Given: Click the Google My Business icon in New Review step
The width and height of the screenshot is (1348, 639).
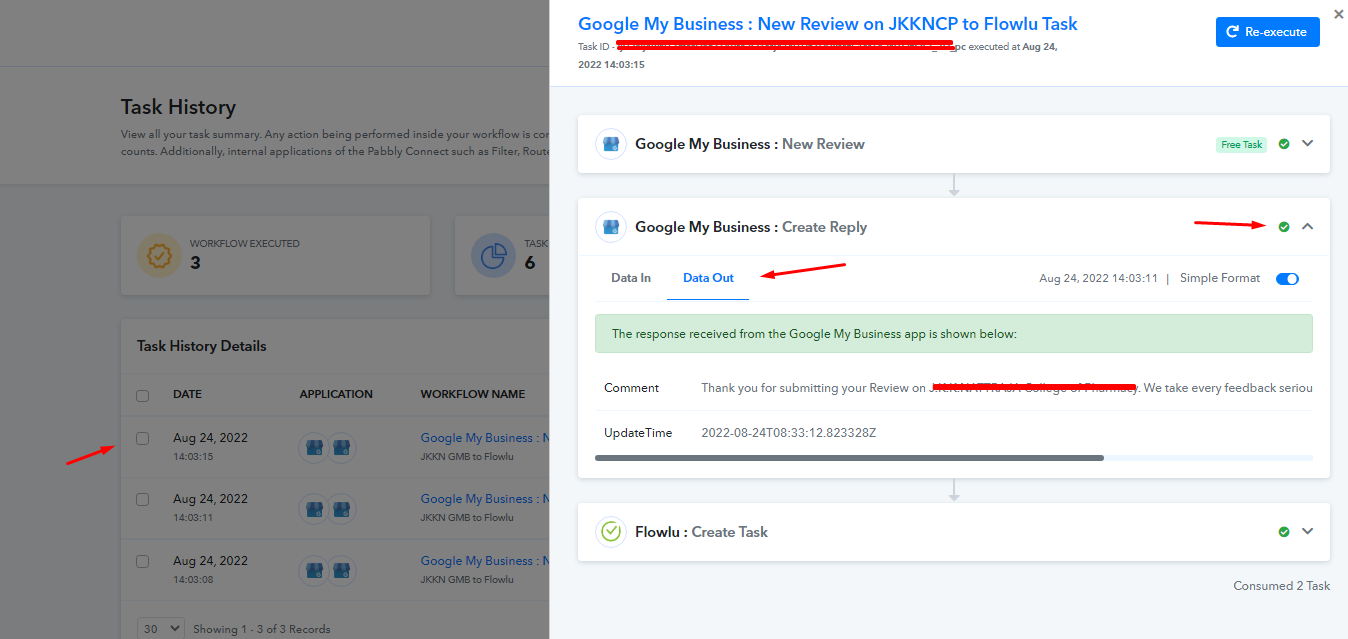Looking at the screenshot, I should (611, 144).
